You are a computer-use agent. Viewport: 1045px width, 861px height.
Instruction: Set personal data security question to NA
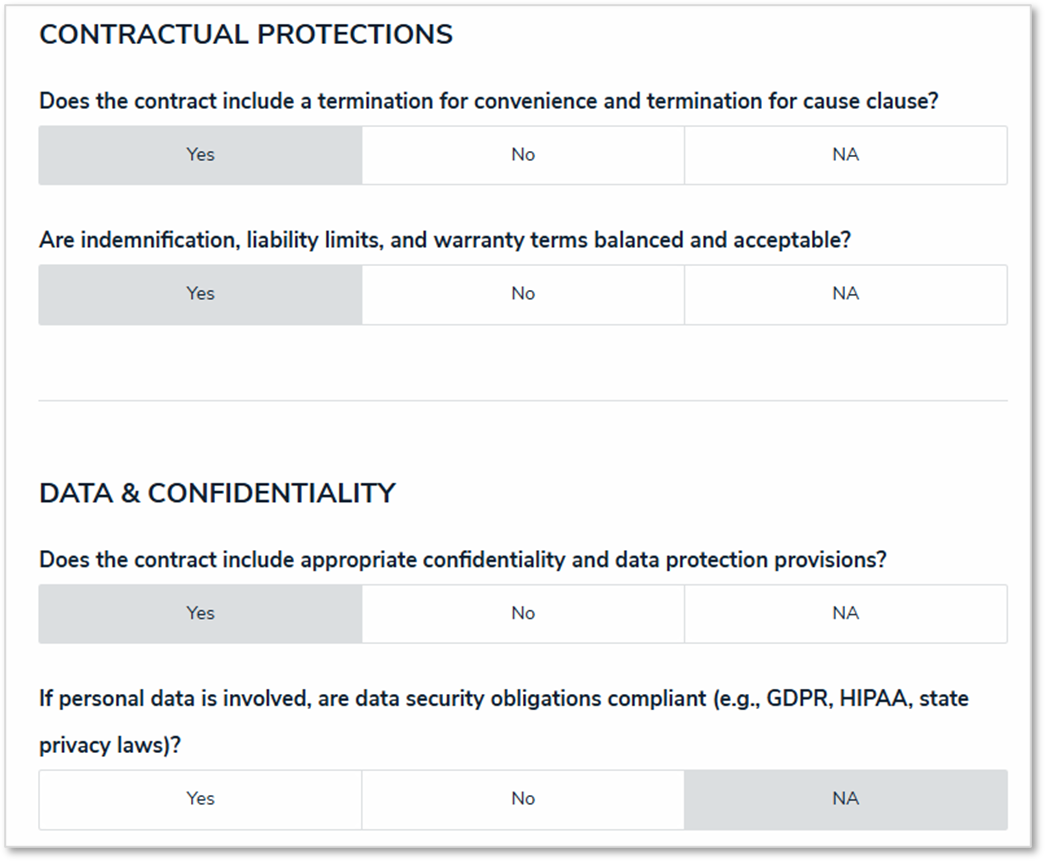pyautogui.click(x=845, y=799)
